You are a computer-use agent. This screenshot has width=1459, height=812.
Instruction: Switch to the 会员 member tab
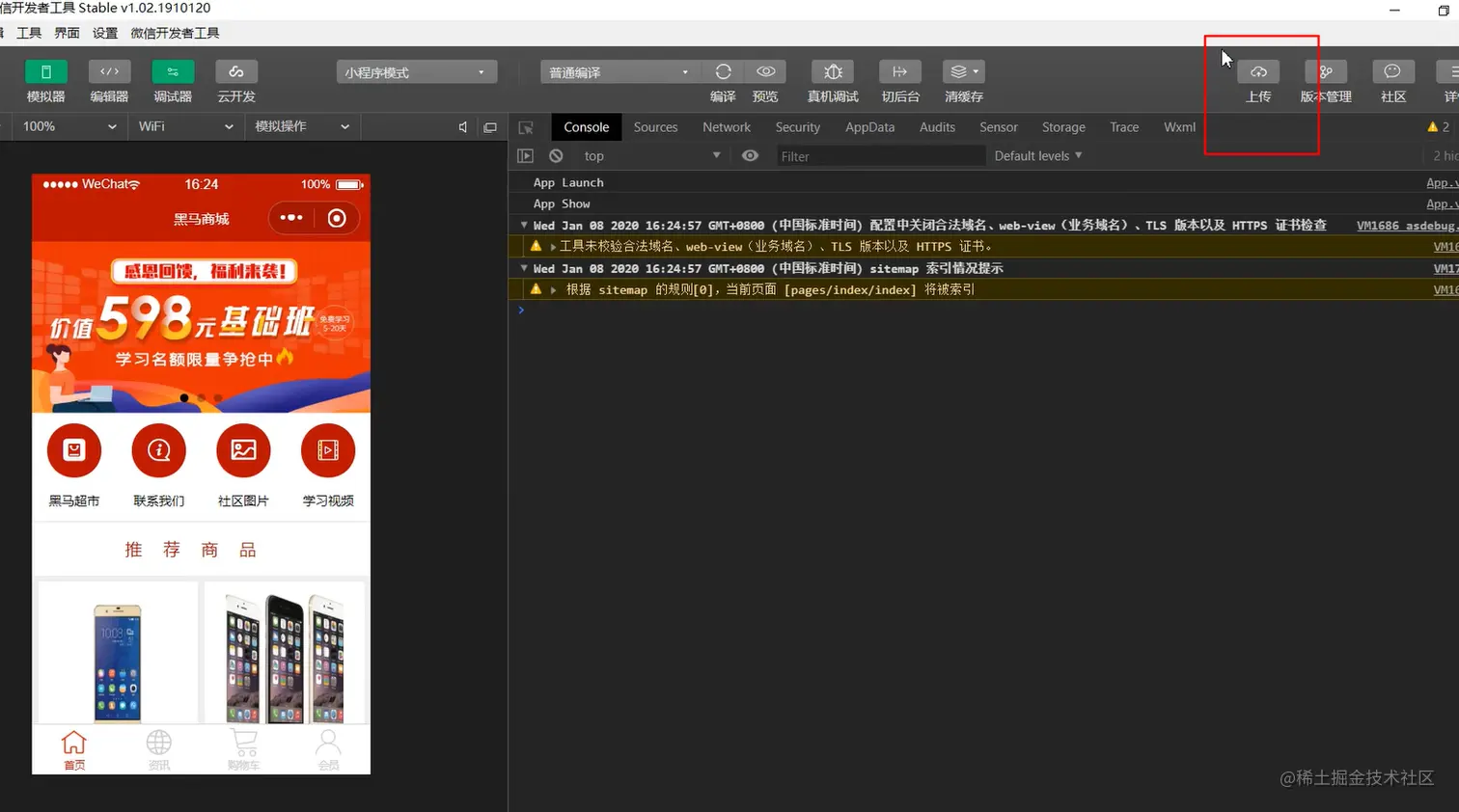click(328, 750)
